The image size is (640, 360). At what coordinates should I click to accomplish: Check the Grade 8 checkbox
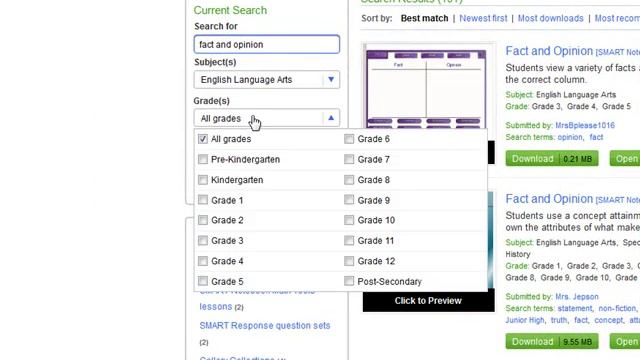[x=349, y=180]
